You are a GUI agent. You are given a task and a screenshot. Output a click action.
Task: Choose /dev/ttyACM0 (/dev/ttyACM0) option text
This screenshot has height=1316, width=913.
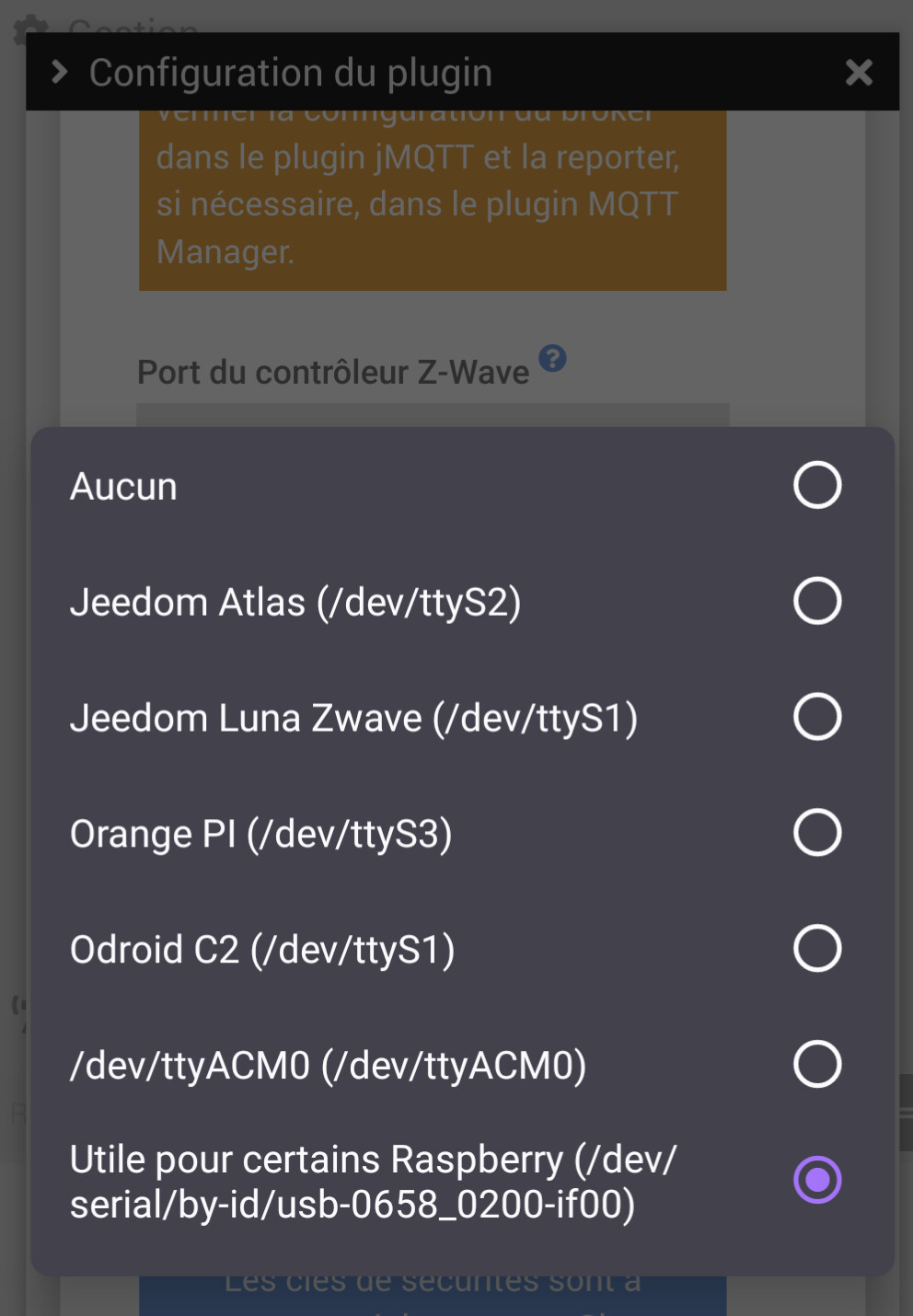[329, 1067]
